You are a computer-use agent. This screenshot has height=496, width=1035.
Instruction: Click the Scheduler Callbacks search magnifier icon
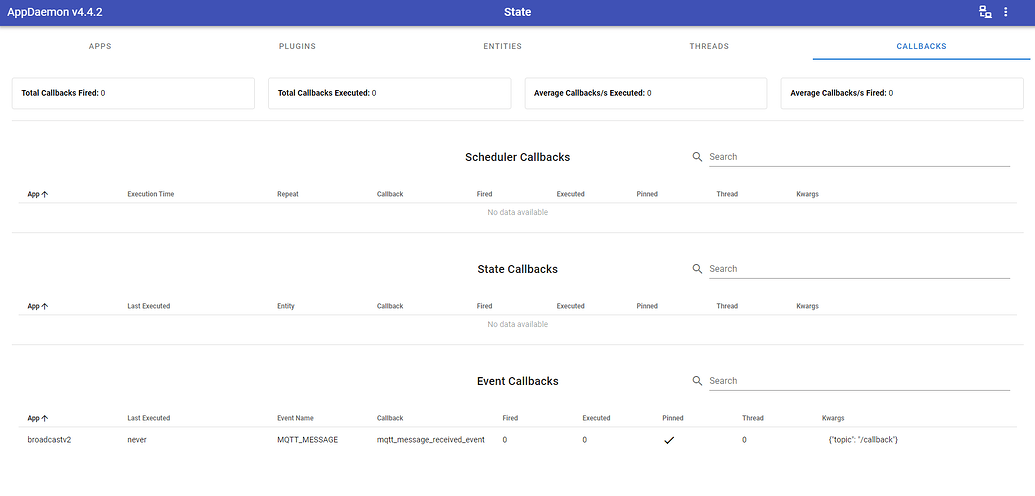[x=697, y=157]
